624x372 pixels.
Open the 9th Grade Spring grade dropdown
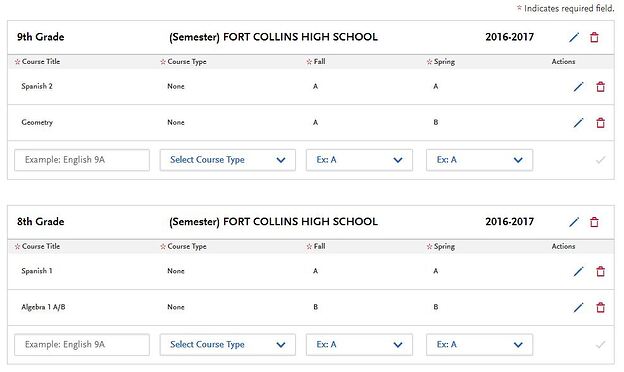click(479, 160)
